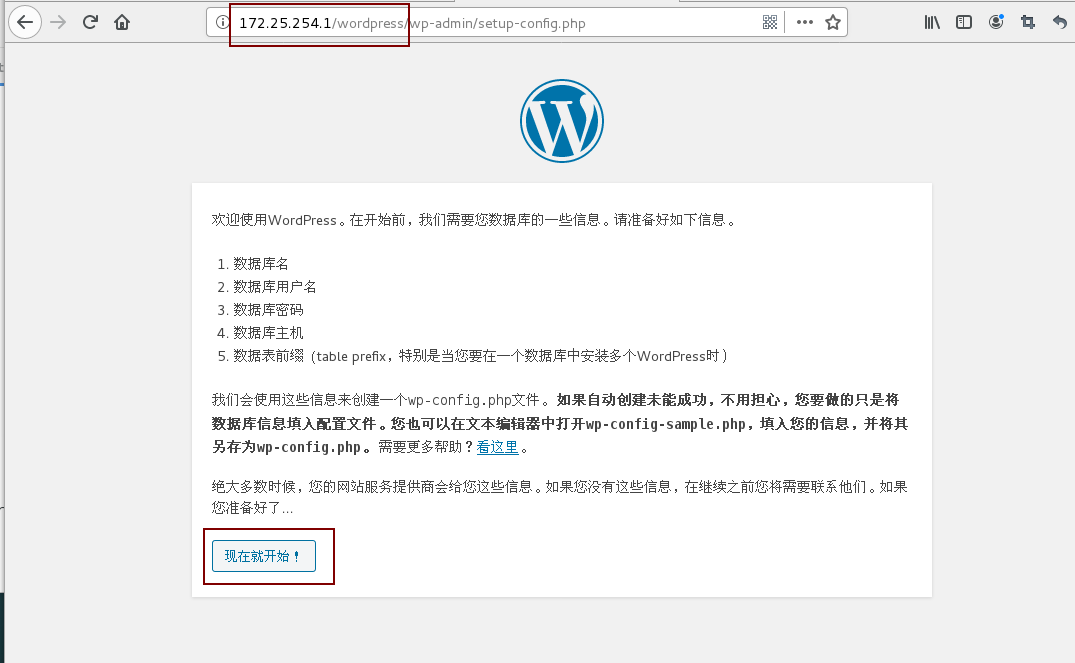Click the undo arrow icon in toolbar
Image resolution: width=1075 pixels, height=663 pixels.
click(1060, 23)
